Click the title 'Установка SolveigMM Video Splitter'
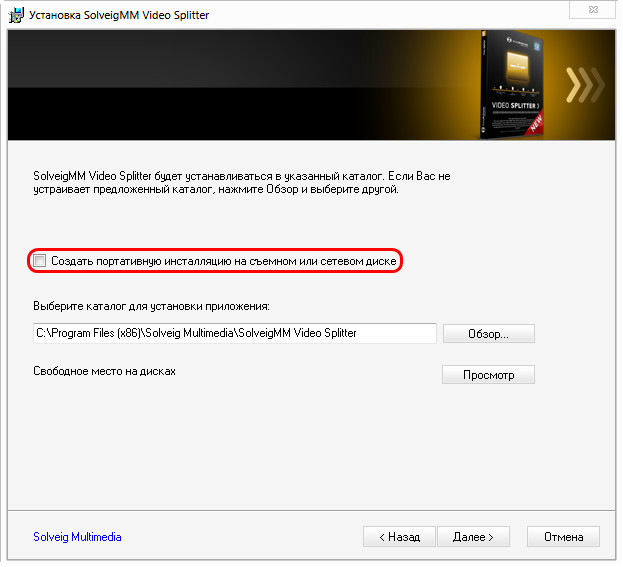 pos(119,15)
